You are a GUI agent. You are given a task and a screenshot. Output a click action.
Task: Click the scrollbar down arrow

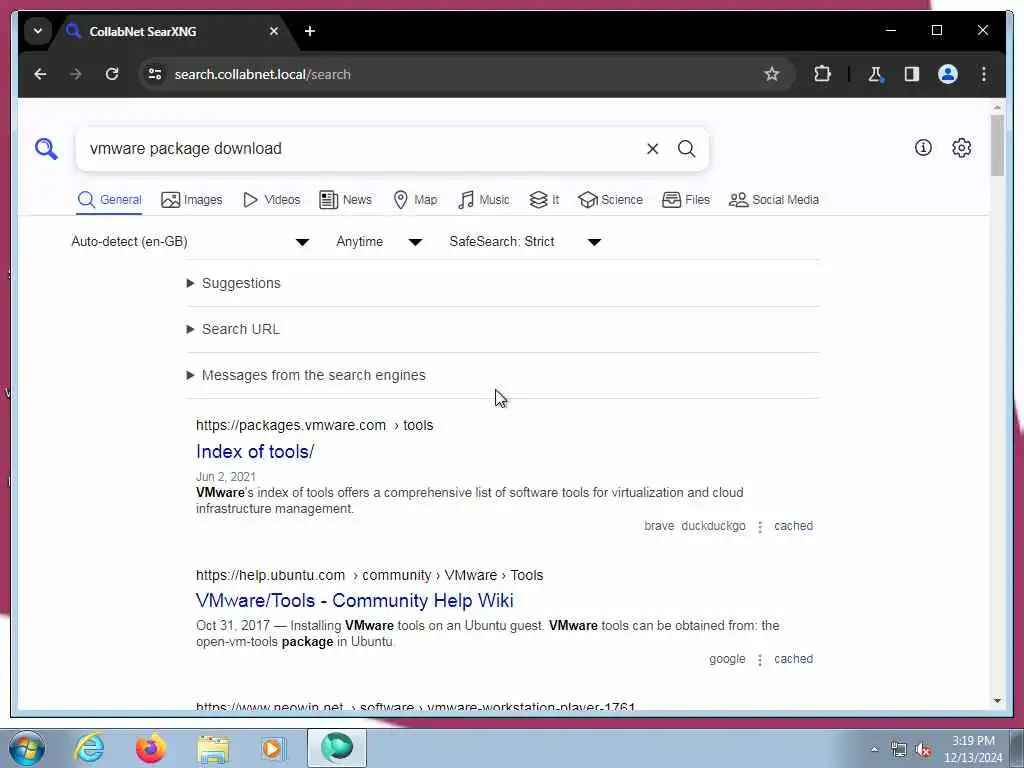[997, 701]
